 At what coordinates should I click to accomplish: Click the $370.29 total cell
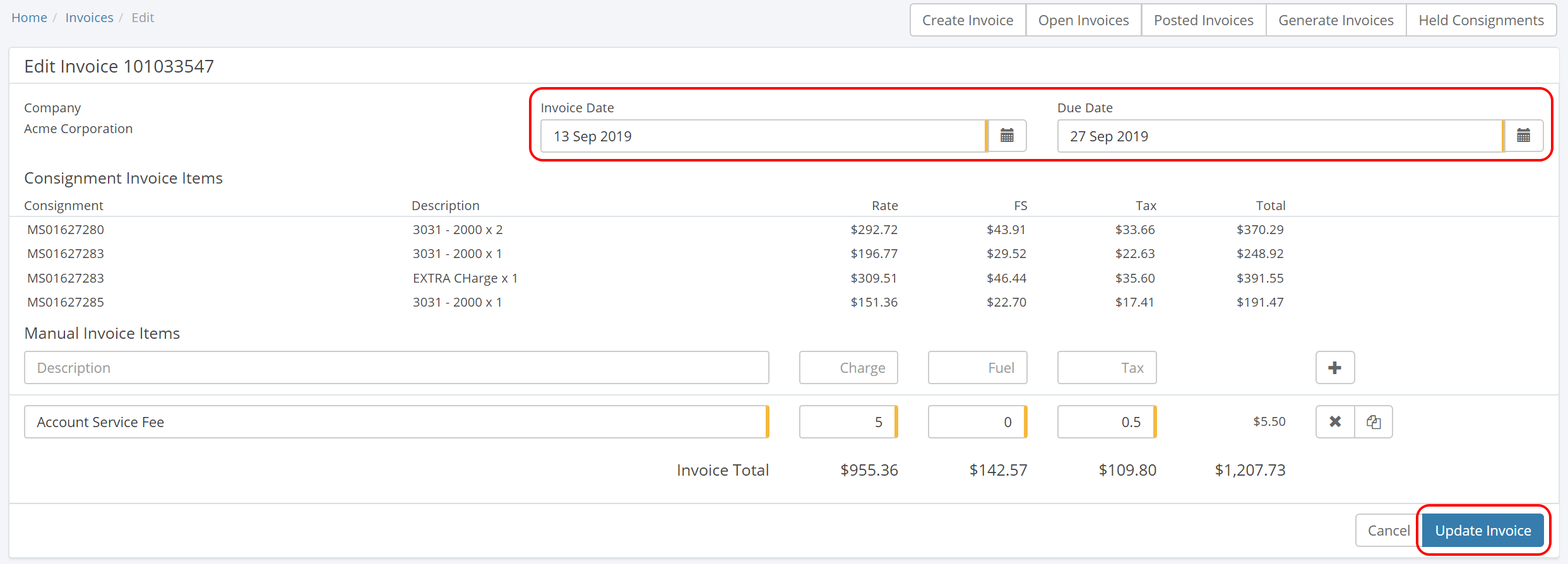tap(1260, 230)
